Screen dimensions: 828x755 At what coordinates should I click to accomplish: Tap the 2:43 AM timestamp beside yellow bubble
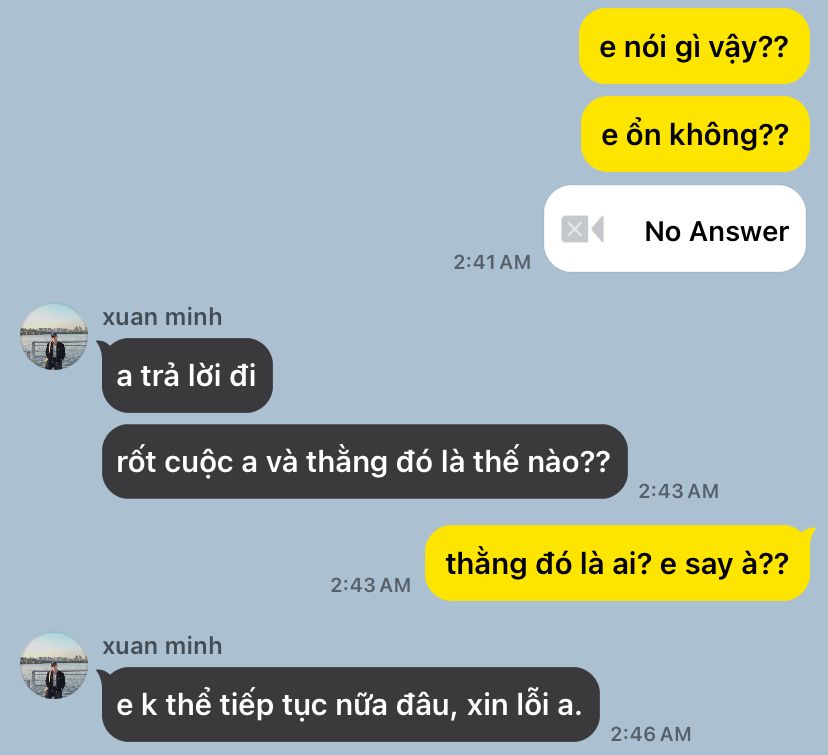pos(371,585)
